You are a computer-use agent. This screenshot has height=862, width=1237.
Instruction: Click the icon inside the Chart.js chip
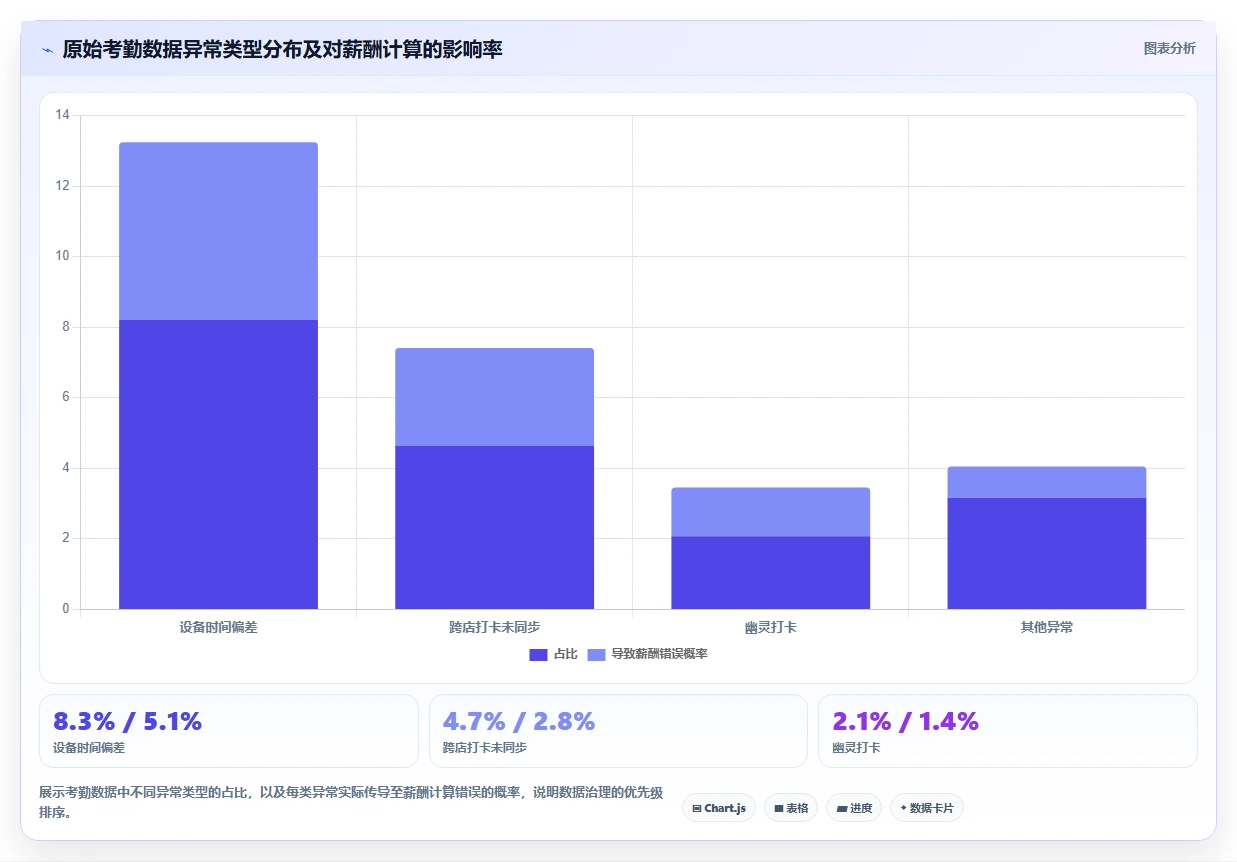point(697,808)
